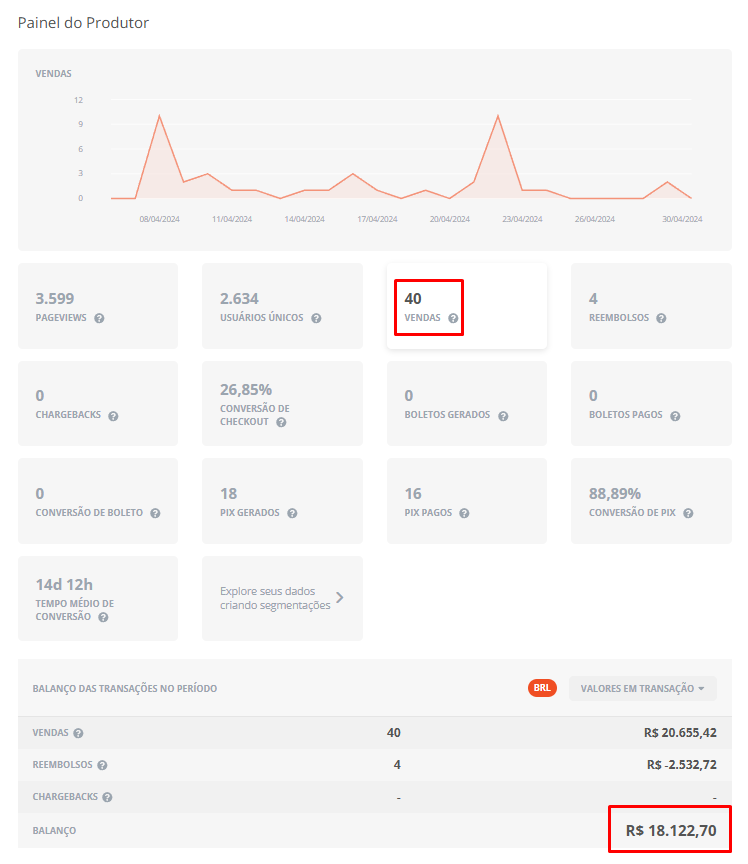Open help icon in Chargebacks balance row
The height and width of the screenshot is (864, 748).
[107, 797]
